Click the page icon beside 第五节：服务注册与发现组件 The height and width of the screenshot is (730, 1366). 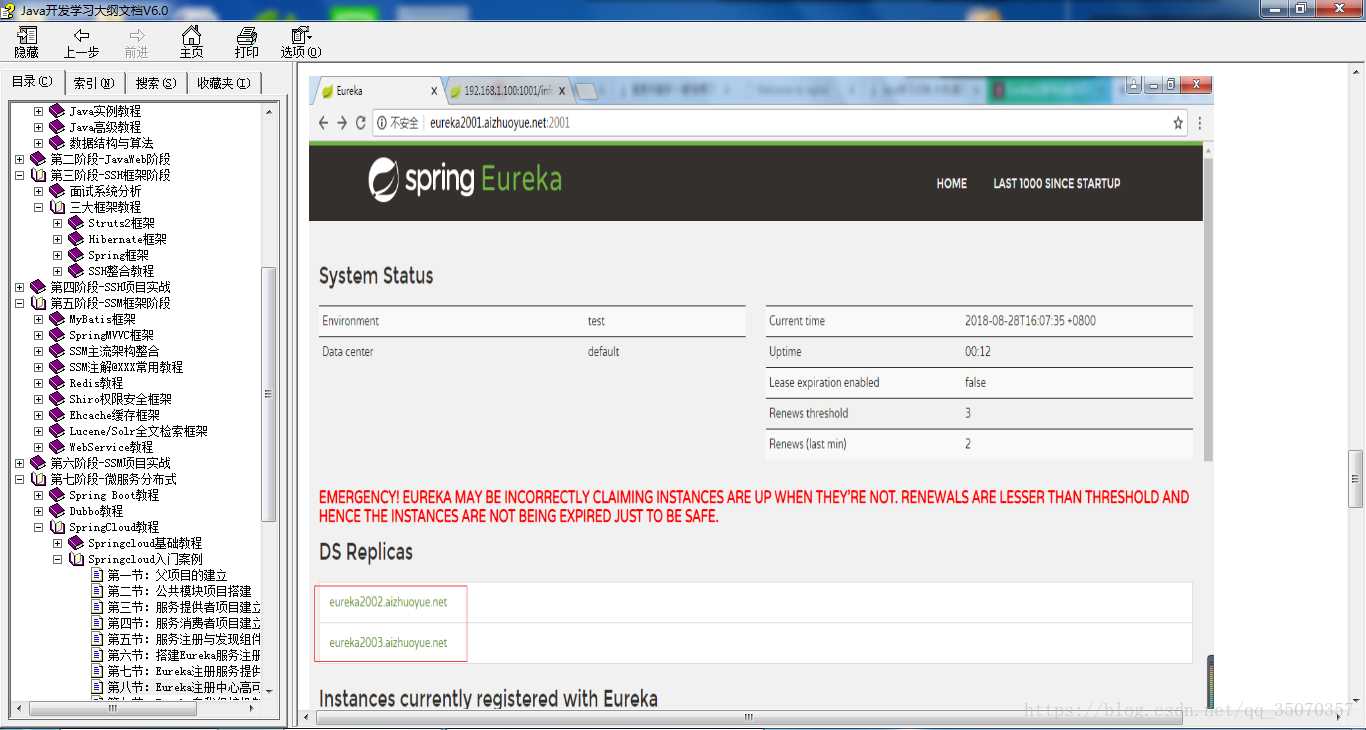[x=97, y=639]
